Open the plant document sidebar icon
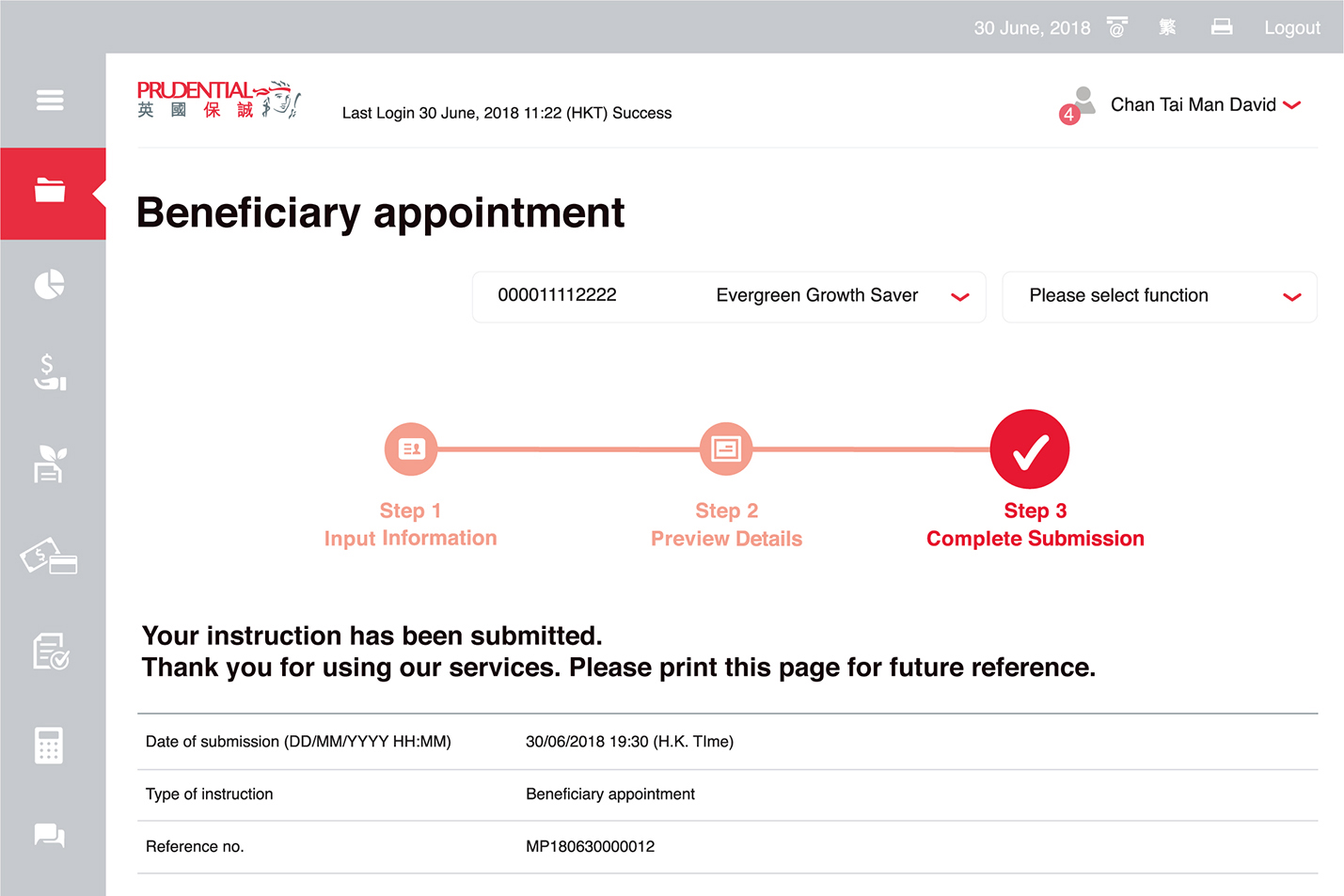This screenshot has width=1344, height=896. click(50, 464)
